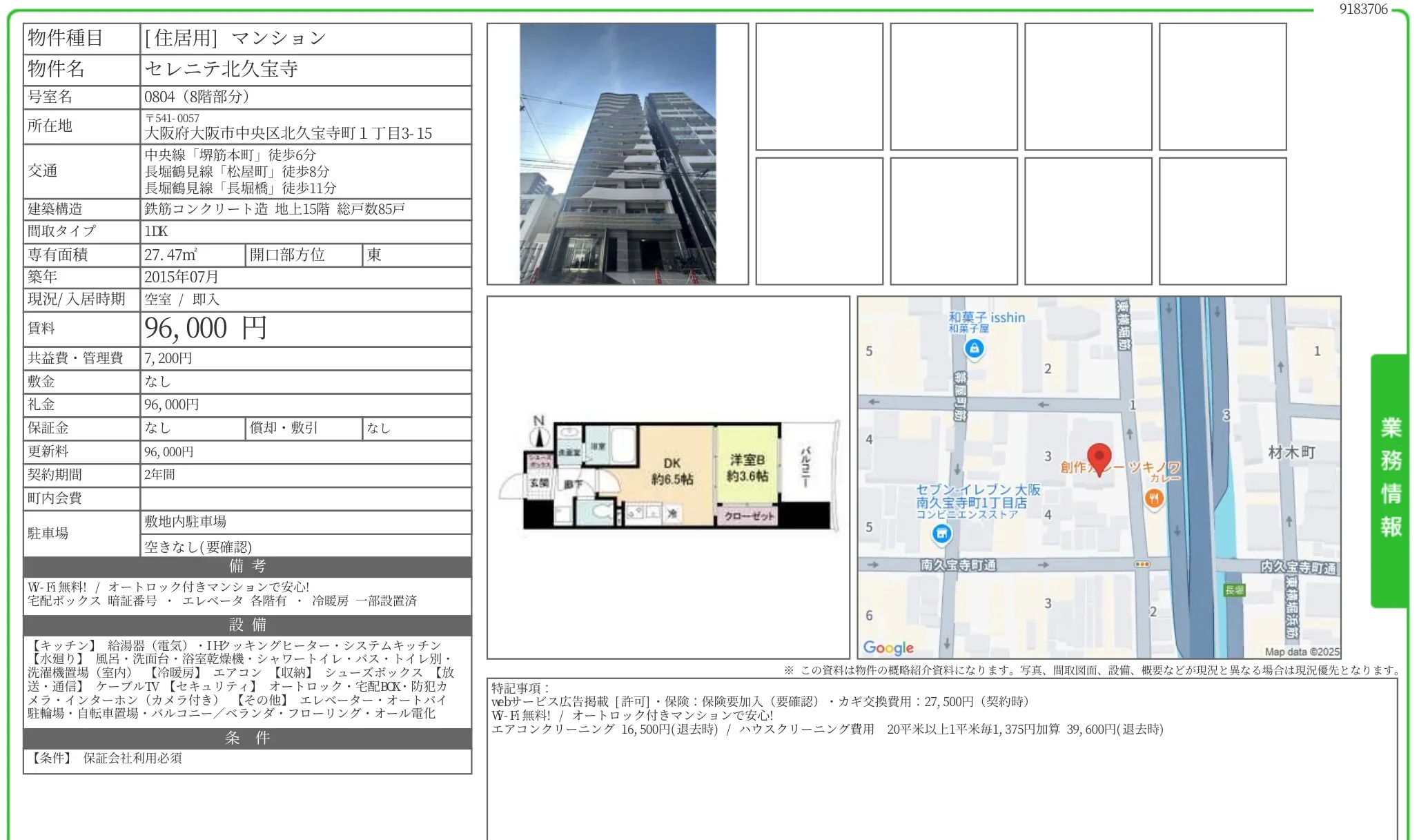Click the north compass icon on floor plan
Viewport: 1419px width, 840px height.
(539, 433)
